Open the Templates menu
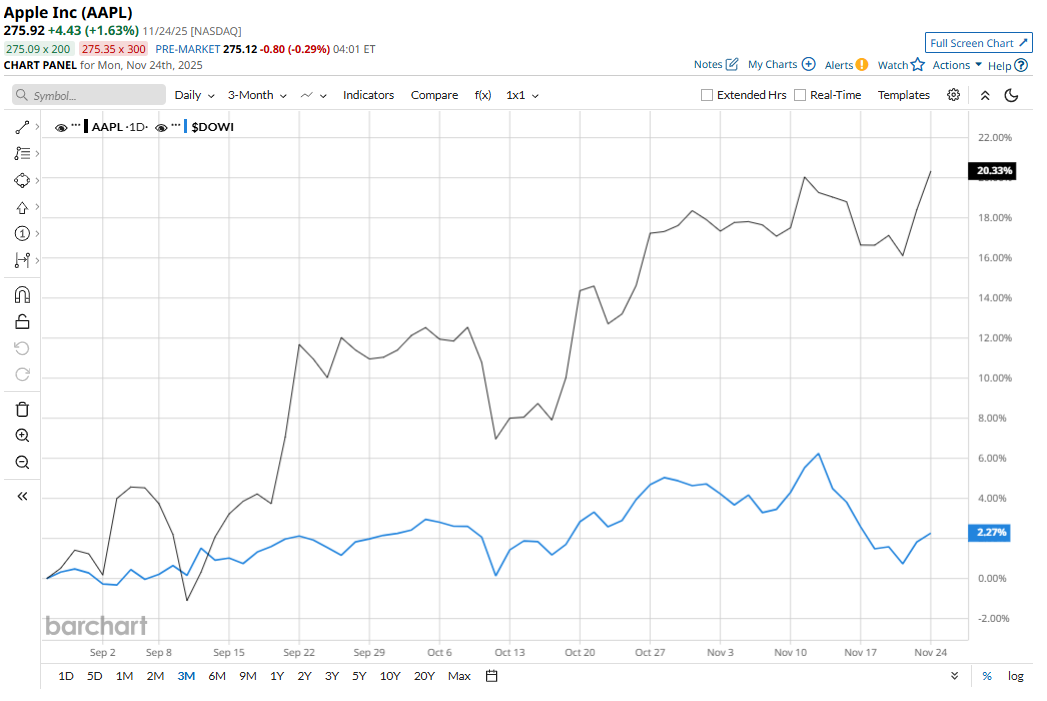1047x701 pixels. [903, 95]
